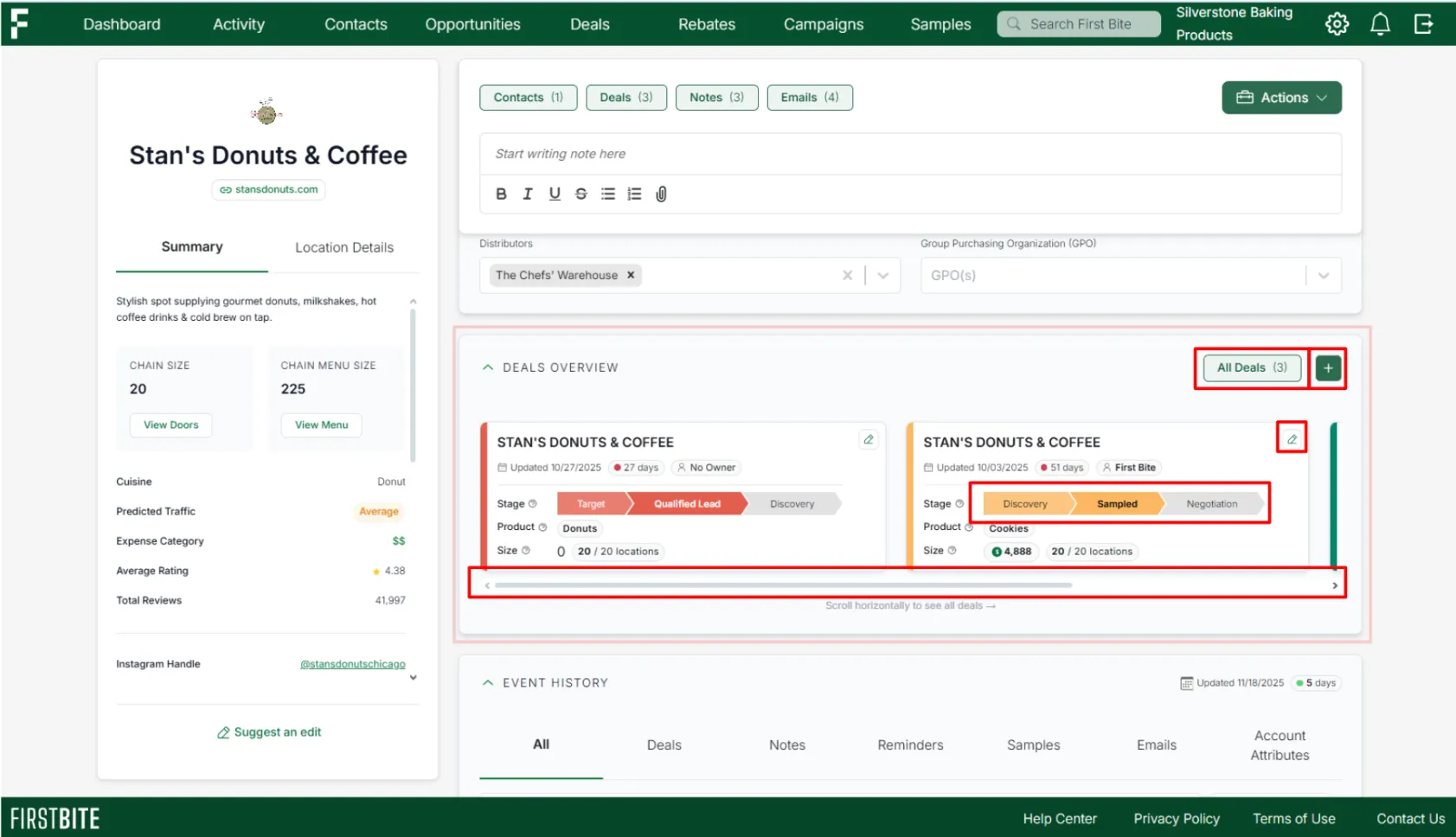Add a new deal with plus button
Image resolution: width=1456 pixels, height=837 pixels.
coord(1328,368)
